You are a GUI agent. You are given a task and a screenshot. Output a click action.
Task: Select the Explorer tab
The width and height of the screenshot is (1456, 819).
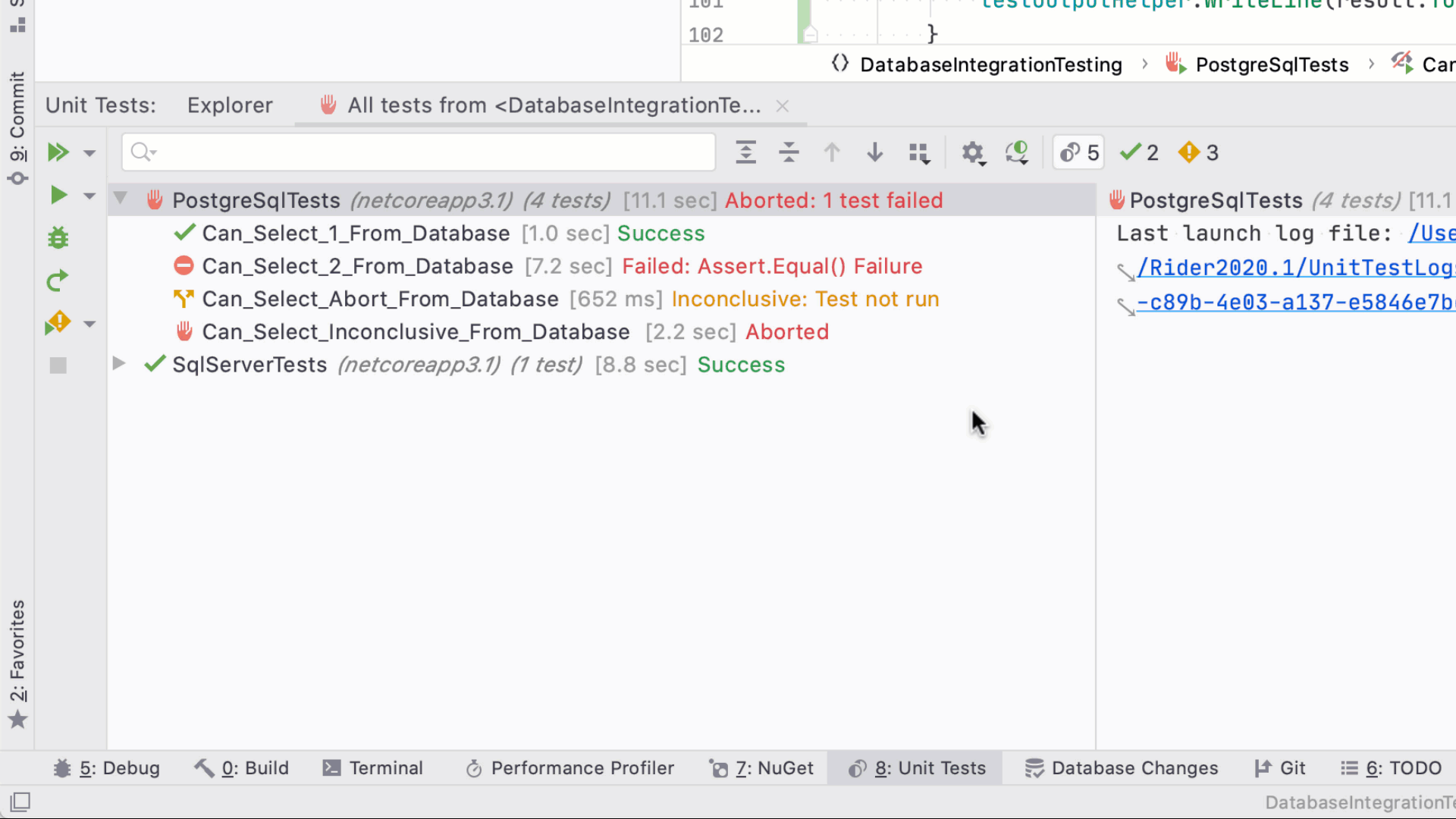click(229, 105)
